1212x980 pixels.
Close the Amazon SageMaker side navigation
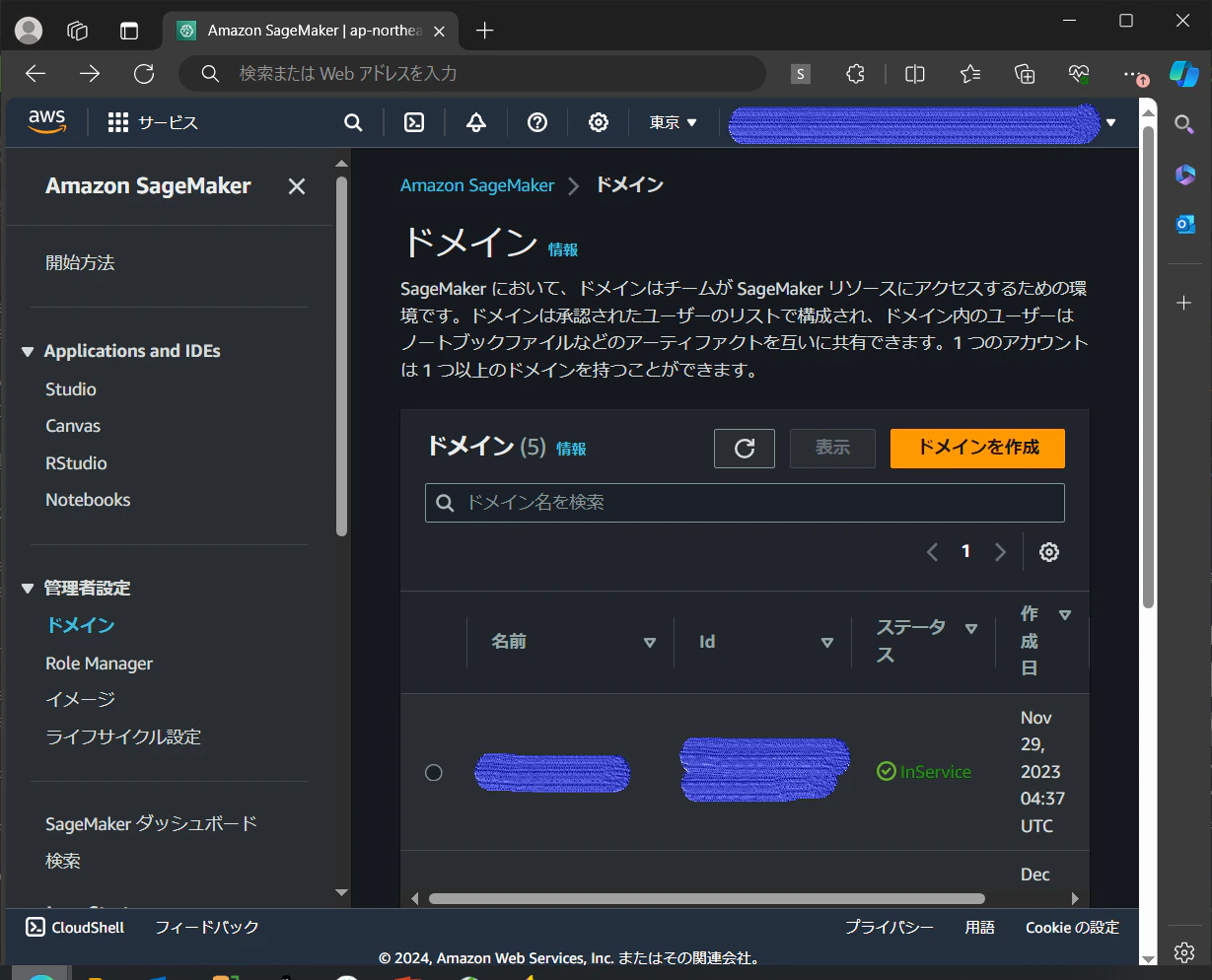[297, 186]
